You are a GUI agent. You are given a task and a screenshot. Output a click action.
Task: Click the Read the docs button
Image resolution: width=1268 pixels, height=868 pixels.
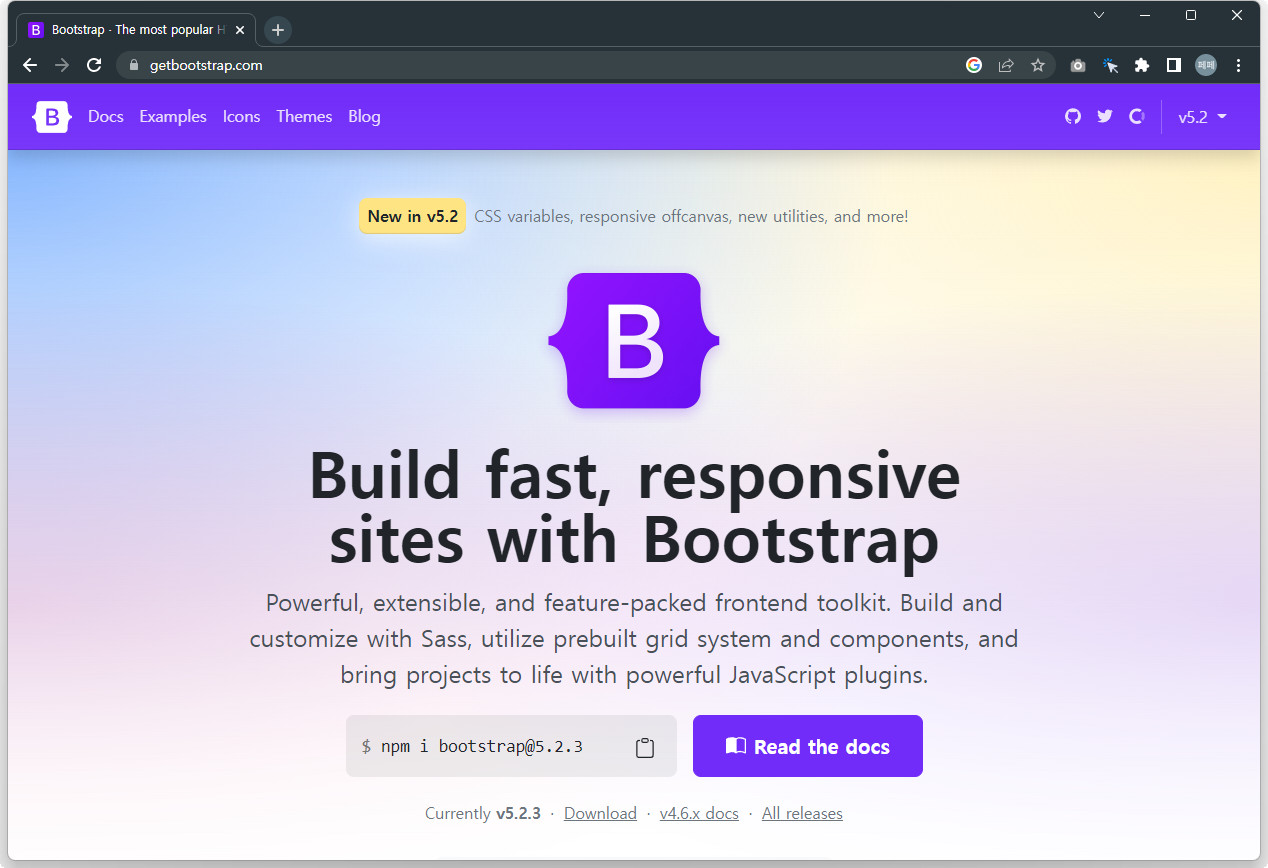pyautogui.click(x=807, y=746)
